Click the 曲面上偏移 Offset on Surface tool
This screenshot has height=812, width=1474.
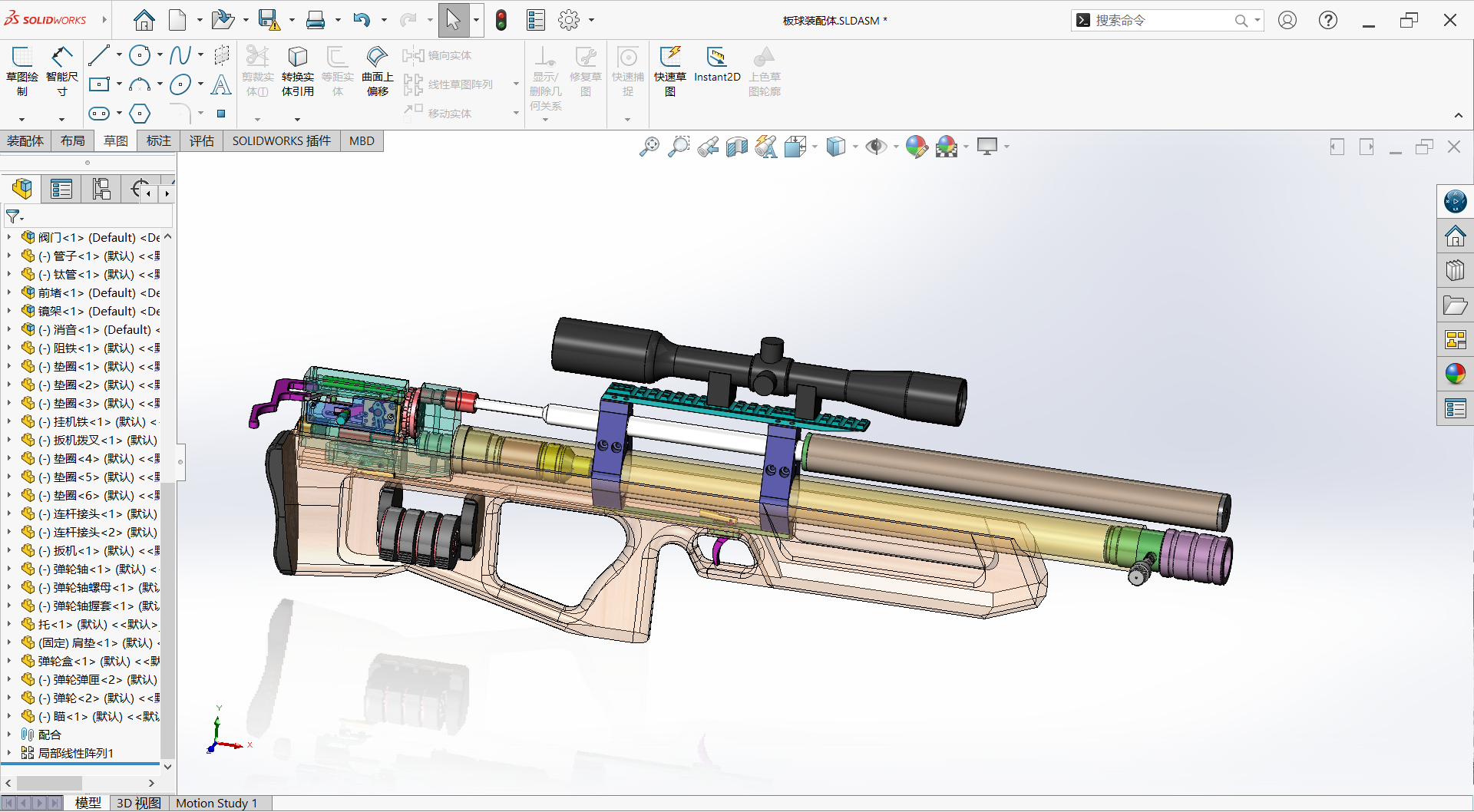377,71
